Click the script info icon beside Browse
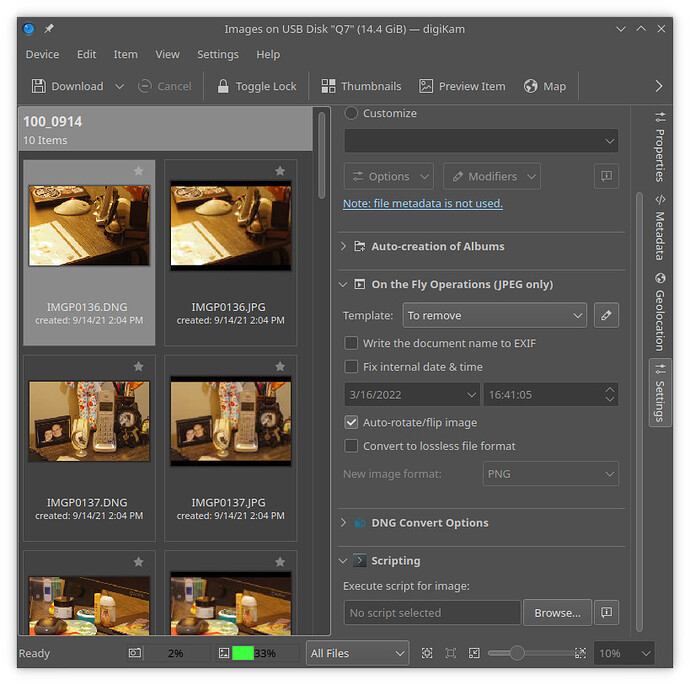690x684 pixels. pos(606,612)
